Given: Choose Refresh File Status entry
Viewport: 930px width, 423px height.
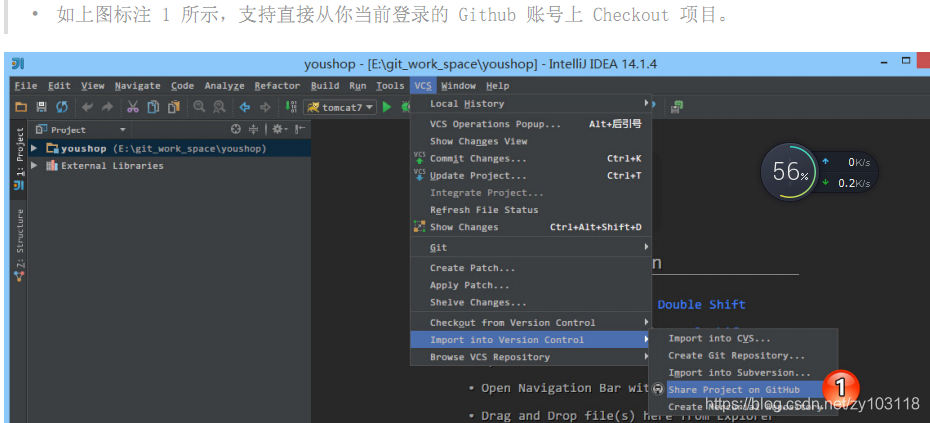Looking at the screenshot, I should (531, 210).
